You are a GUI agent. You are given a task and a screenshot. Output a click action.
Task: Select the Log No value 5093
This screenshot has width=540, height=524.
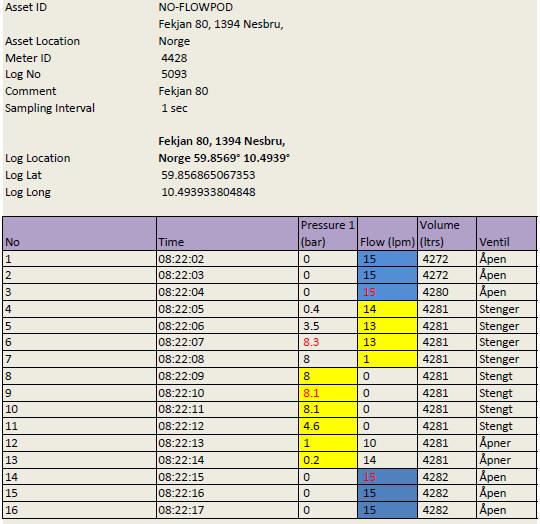pos(174,74)
